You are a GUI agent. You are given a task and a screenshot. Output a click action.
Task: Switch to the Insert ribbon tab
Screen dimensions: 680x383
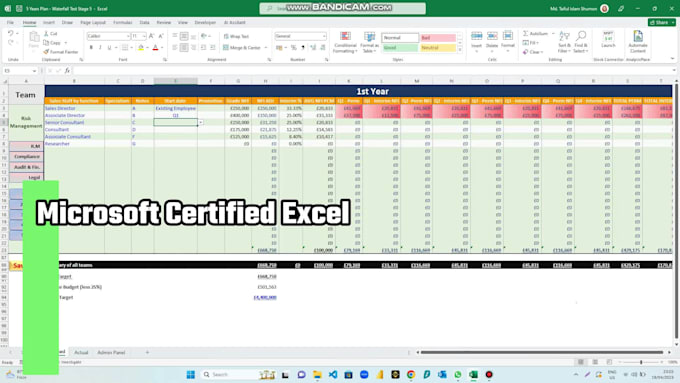pos(49,23)
